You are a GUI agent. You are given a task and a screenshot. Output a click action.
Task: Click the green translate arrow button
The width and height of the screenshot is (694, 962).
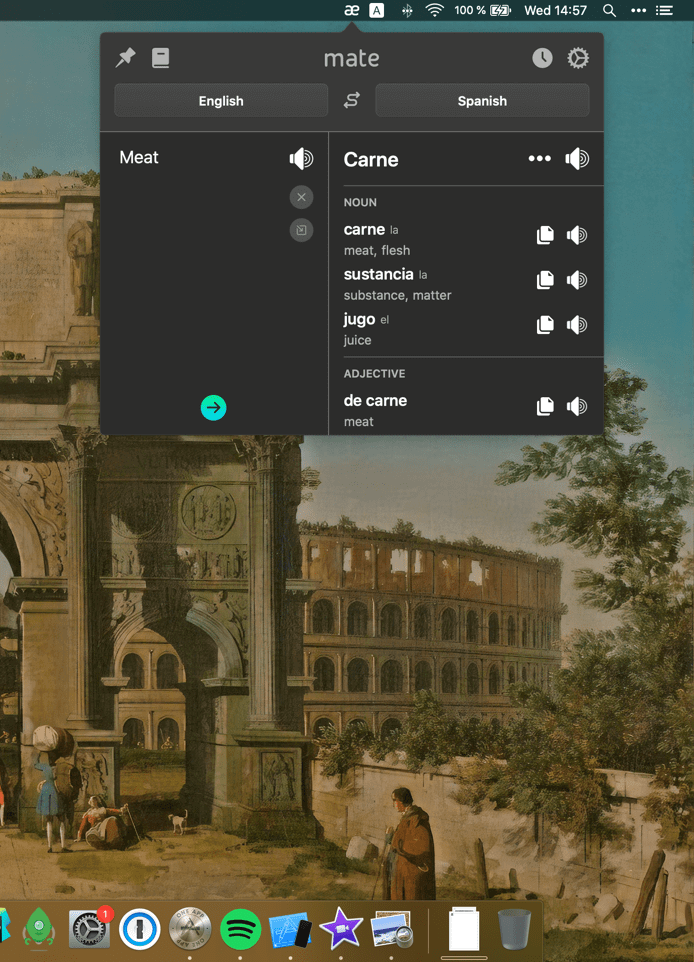pos(214,407)
